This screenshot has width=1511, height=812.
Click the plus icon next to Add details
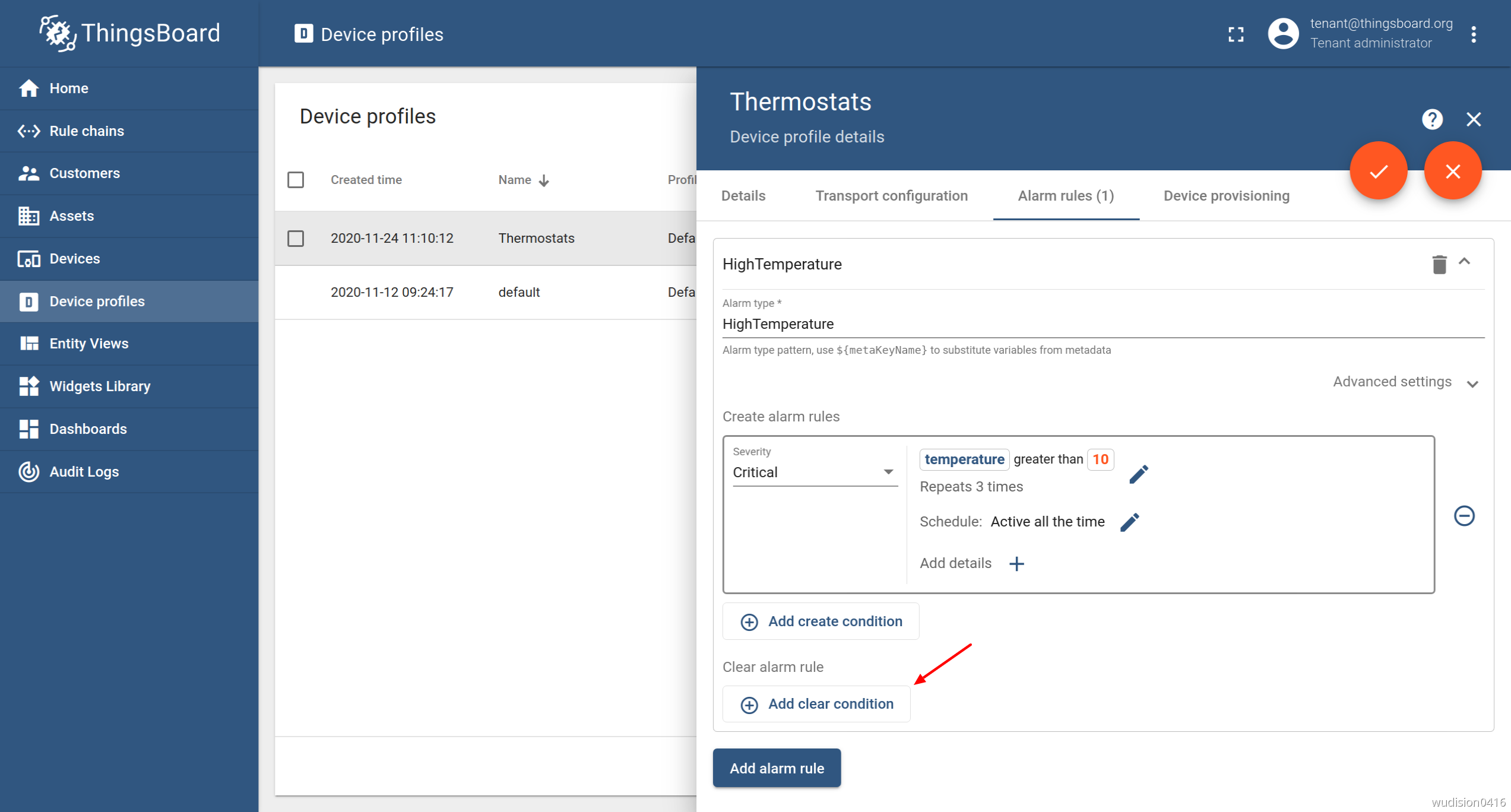click(1016, 563)
